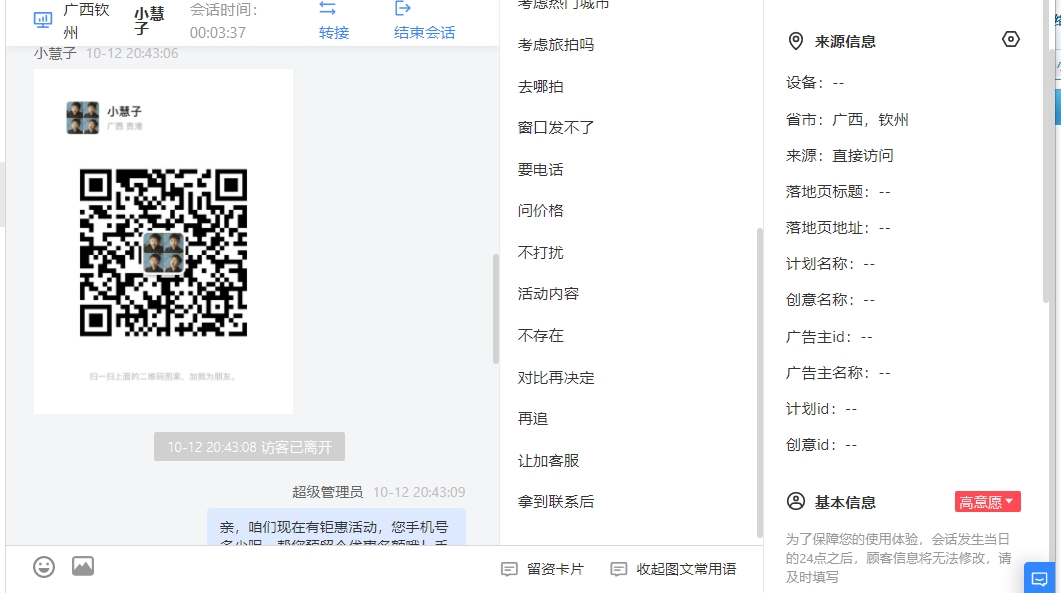Click the 创意id row
Screen dimensions: 1061x593
click(x=821, y=445)
